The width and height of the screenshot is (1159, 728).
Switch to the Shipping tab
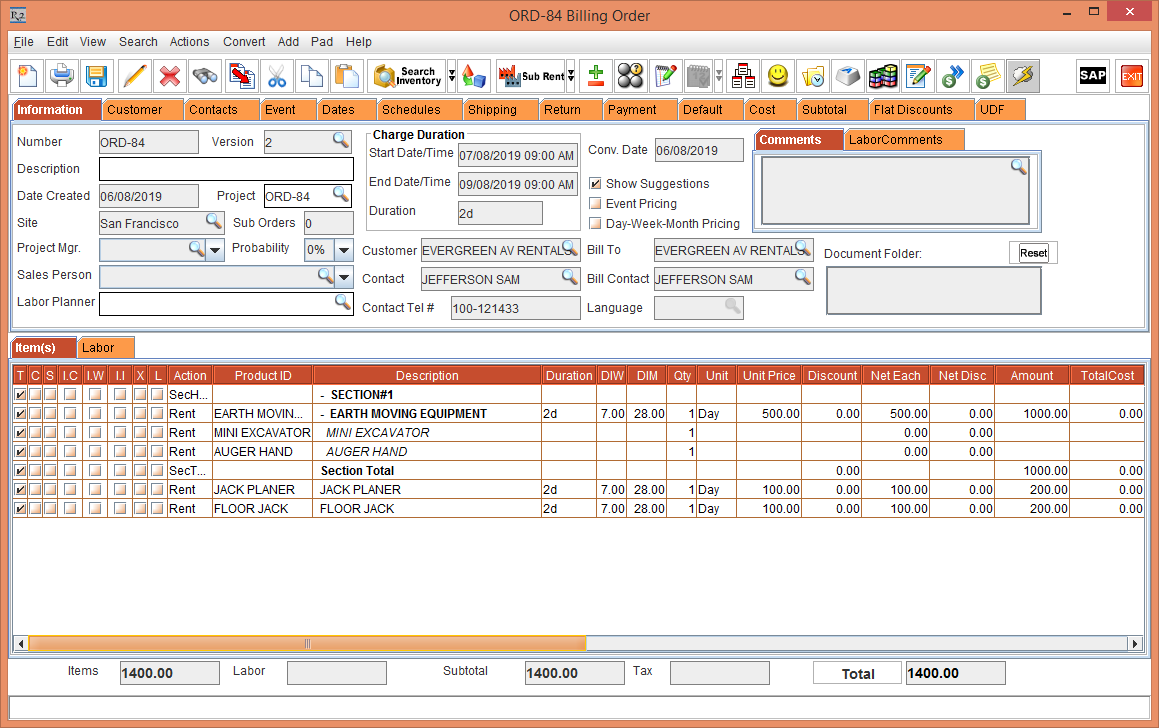pos(494,109)
